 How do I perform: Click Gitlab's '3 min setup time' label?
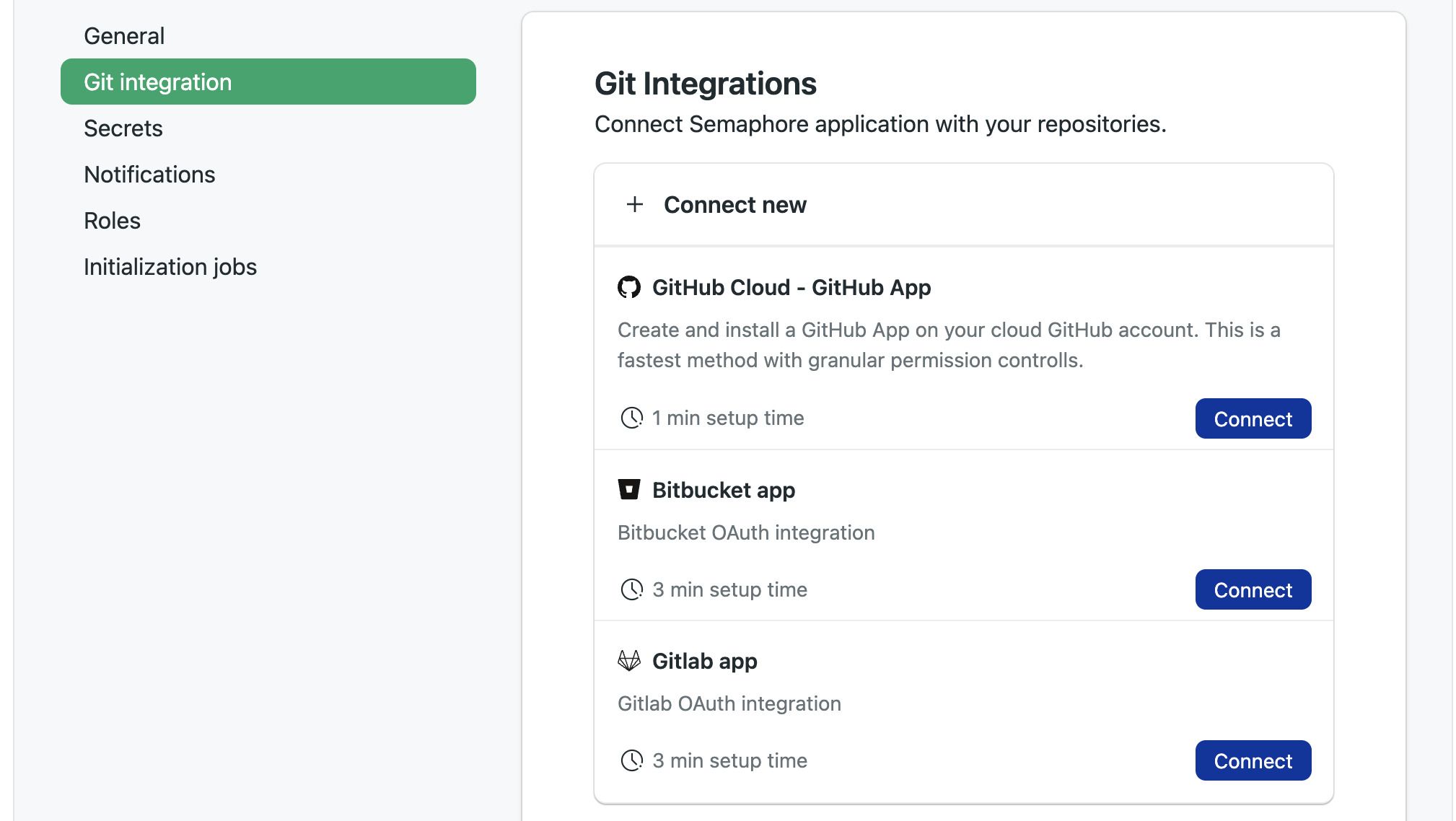[729, 760]
